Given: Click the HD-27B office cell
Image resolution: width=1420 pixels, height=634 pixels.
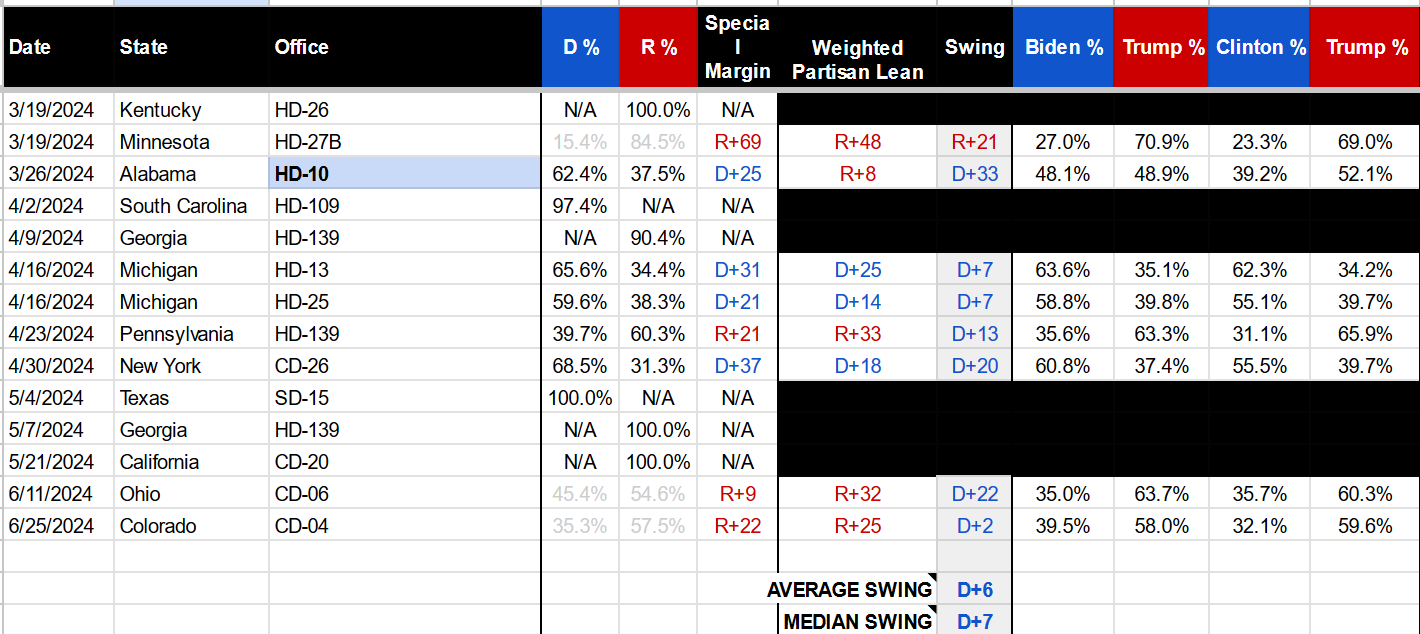Looking at the screenshot, I should pyautogui.click(x=404, y=142).
